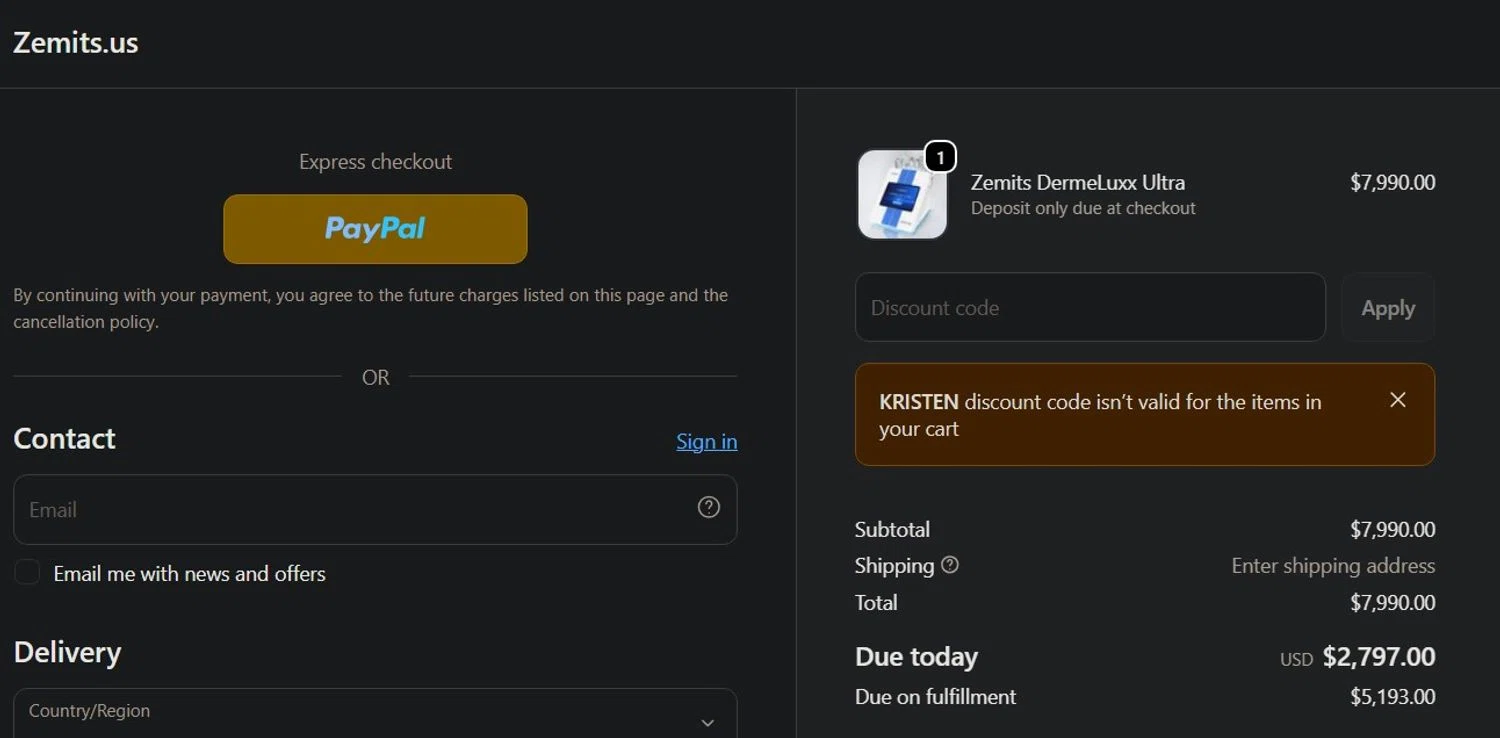This screenshot has width=1500, height=738.
Task: Click the $2,797.00 due today amount
Action: pos(1379,657)
